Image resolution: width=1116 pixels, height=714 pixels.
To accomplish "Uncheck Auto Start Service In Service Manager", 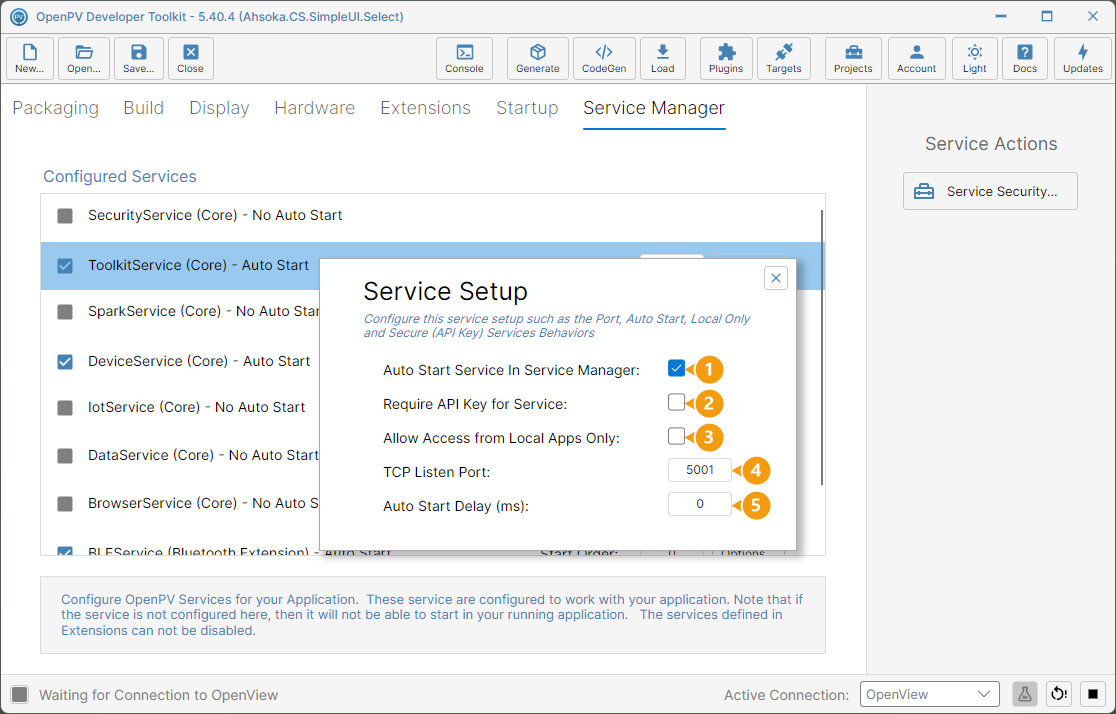I will pyautogui.click(x=676, y=368).
